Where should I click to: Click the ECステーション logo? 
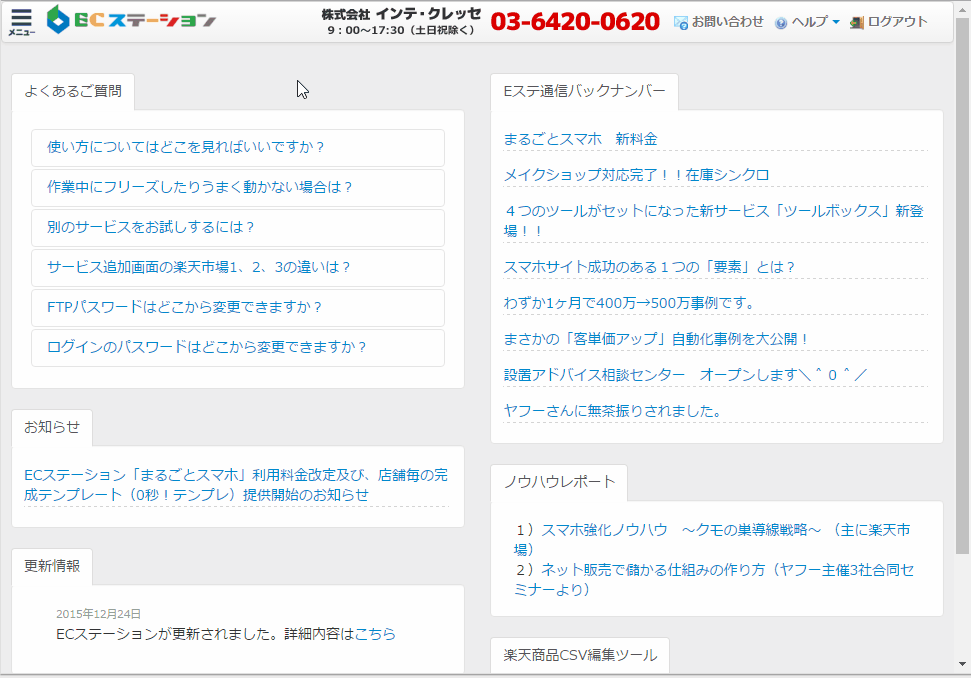(131, 20)
